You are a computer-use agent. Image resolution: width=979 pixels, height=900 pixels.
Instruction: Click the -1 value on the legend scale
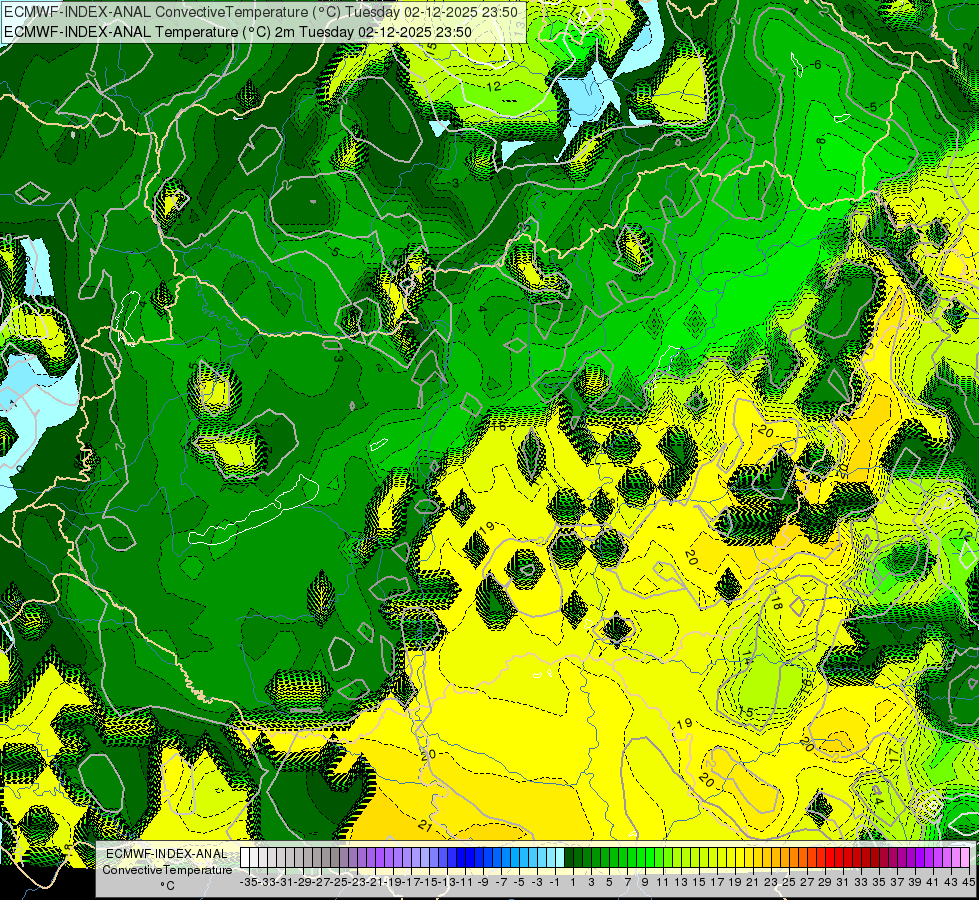tap(554, 882)
